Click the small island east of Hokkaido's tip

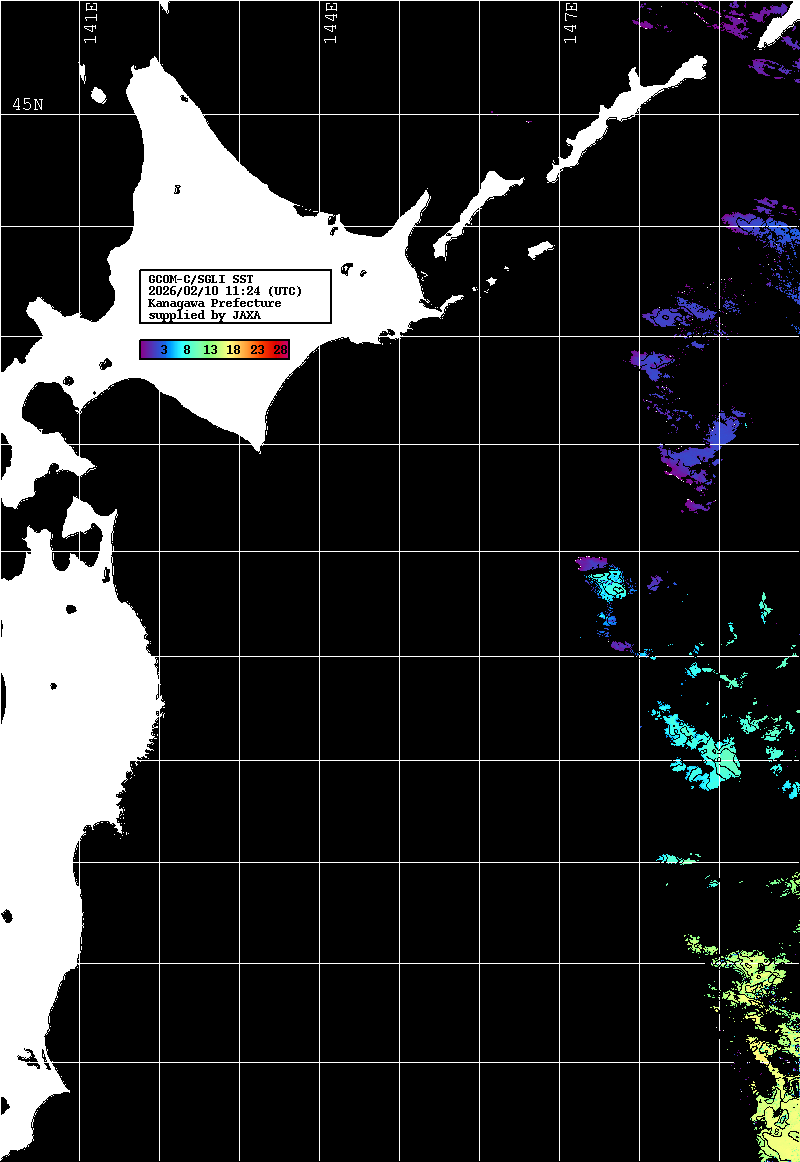point(540,248)
